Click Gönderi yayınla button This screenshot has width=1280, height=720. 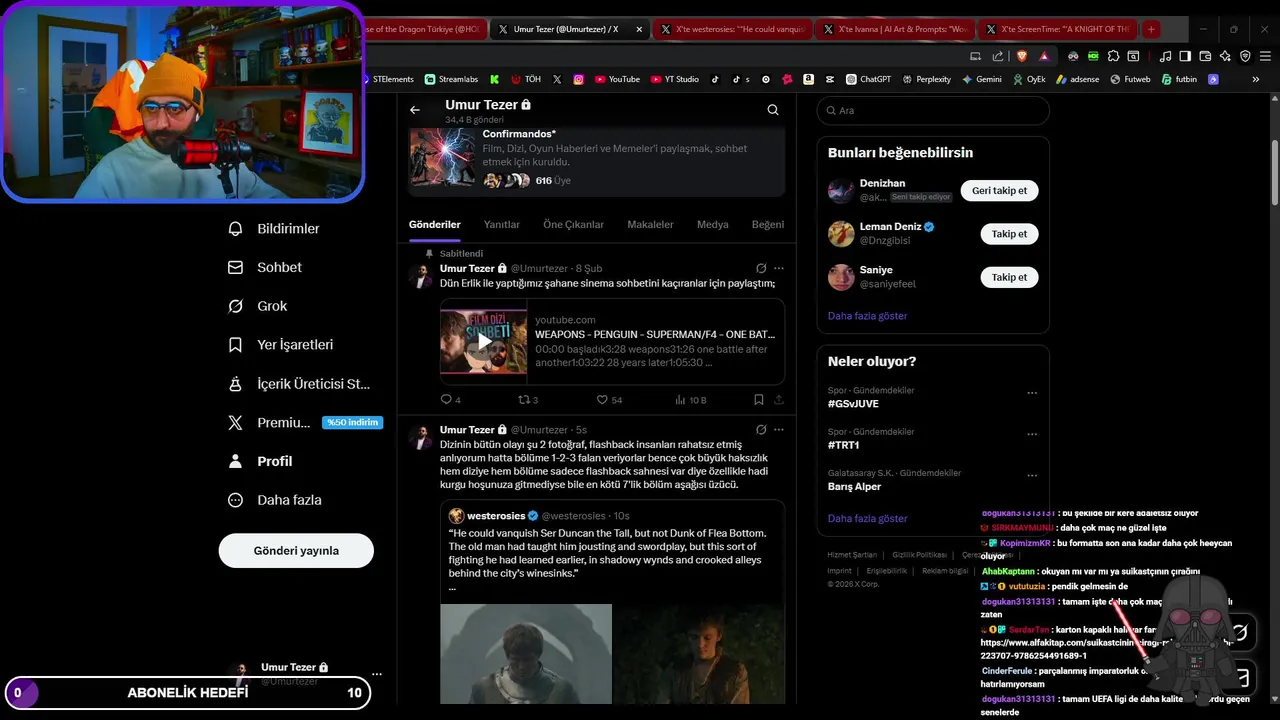click(296, 551)
